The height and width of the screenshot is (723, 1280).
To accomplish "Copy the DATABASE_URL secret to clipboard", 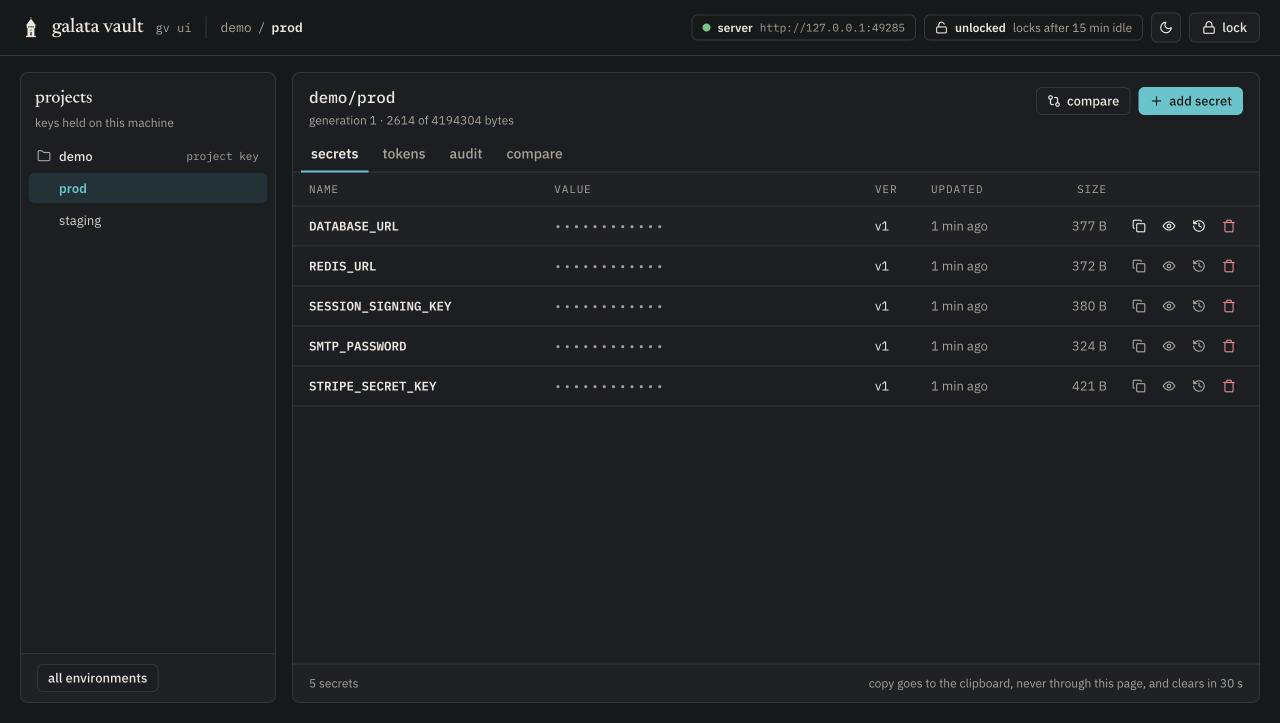I will point(1138,226).
